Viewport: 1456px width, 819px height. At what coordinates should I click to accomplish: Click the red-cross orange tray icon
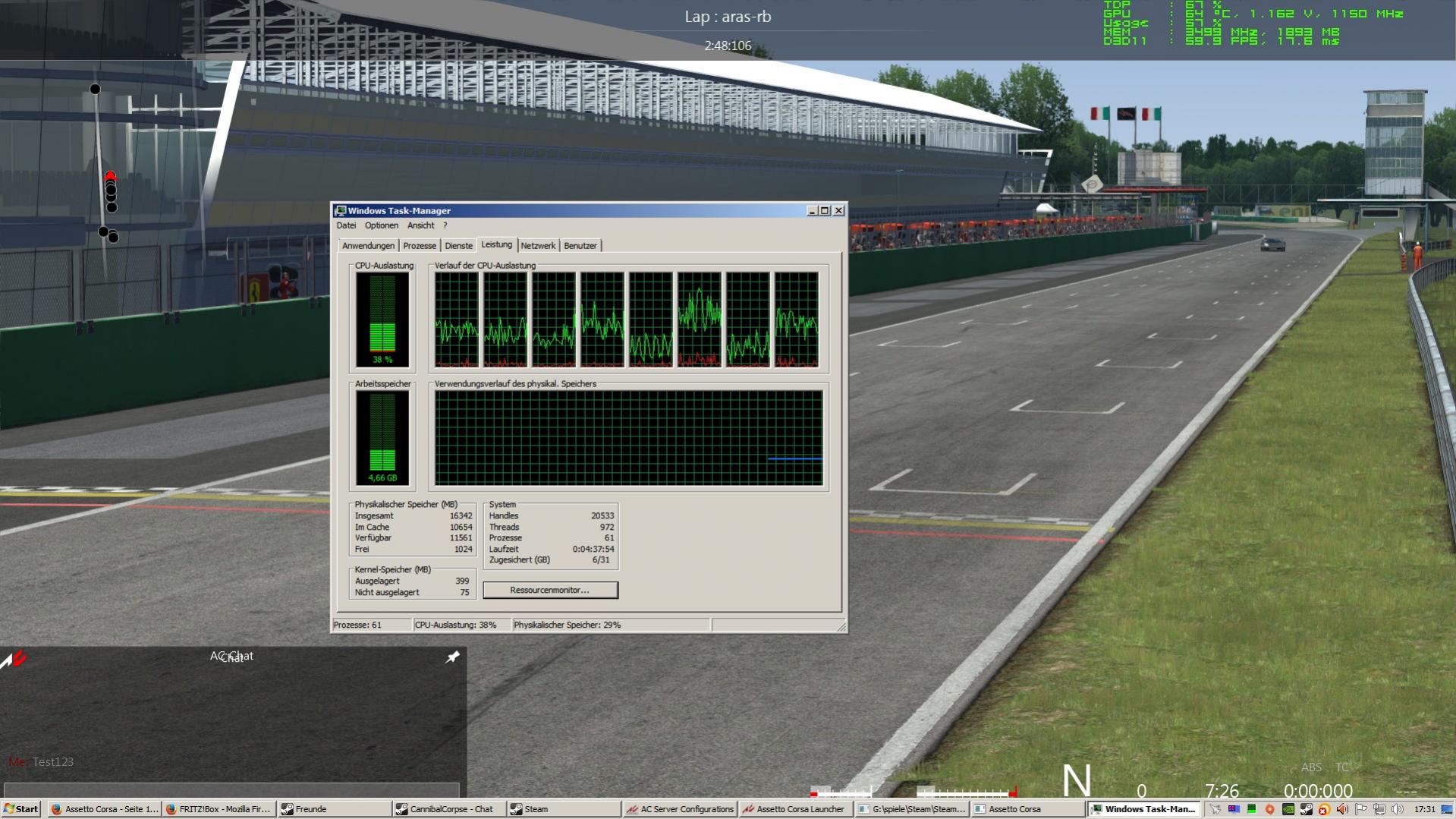[x=1323, y=809]
